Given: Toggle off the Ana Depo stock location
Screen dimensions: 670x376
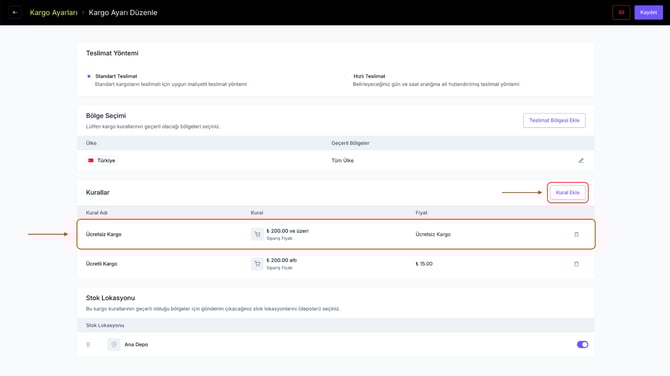Looking at the screenshot, I should [582, 344].
